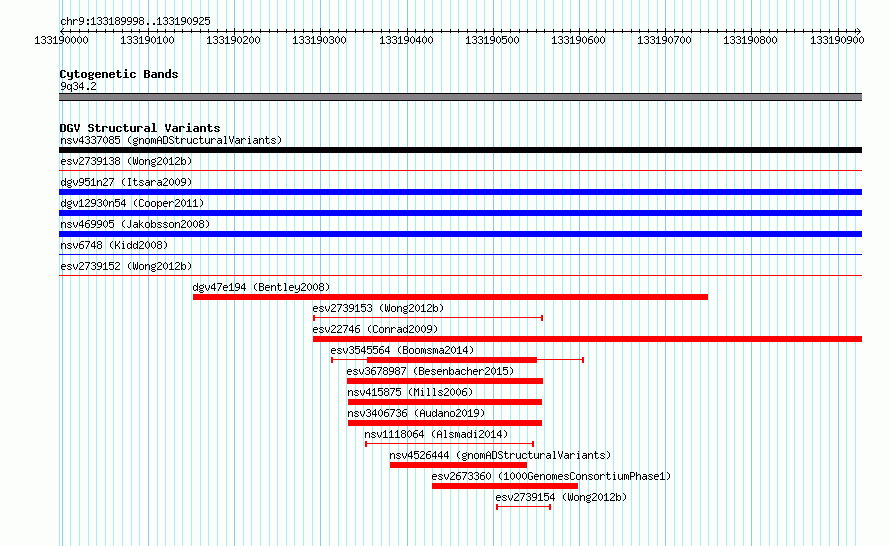Select the nsv1118064 (Alsmadi2014) label
The width and height of the screenshot is (890, 546).
pyautogui.click(x=436, y=434)
